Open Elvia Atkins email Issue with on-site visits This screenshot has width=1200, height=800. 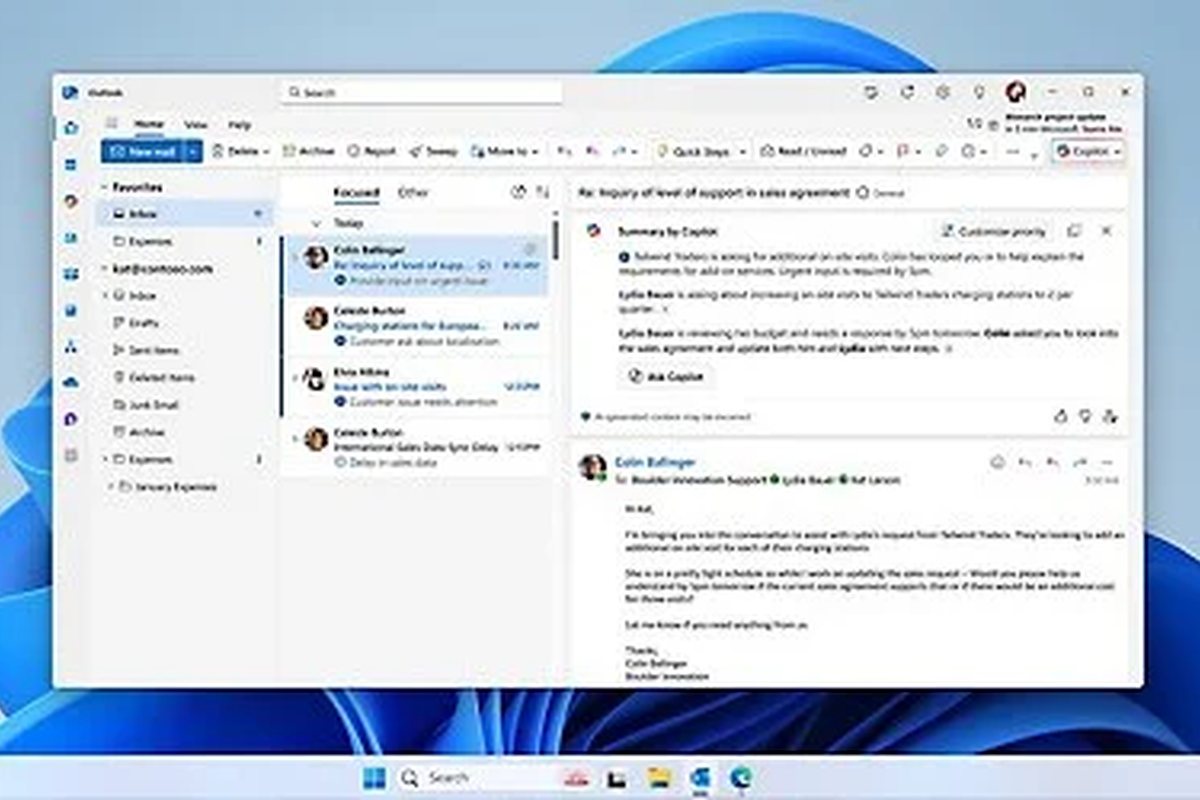pos(415,386)
